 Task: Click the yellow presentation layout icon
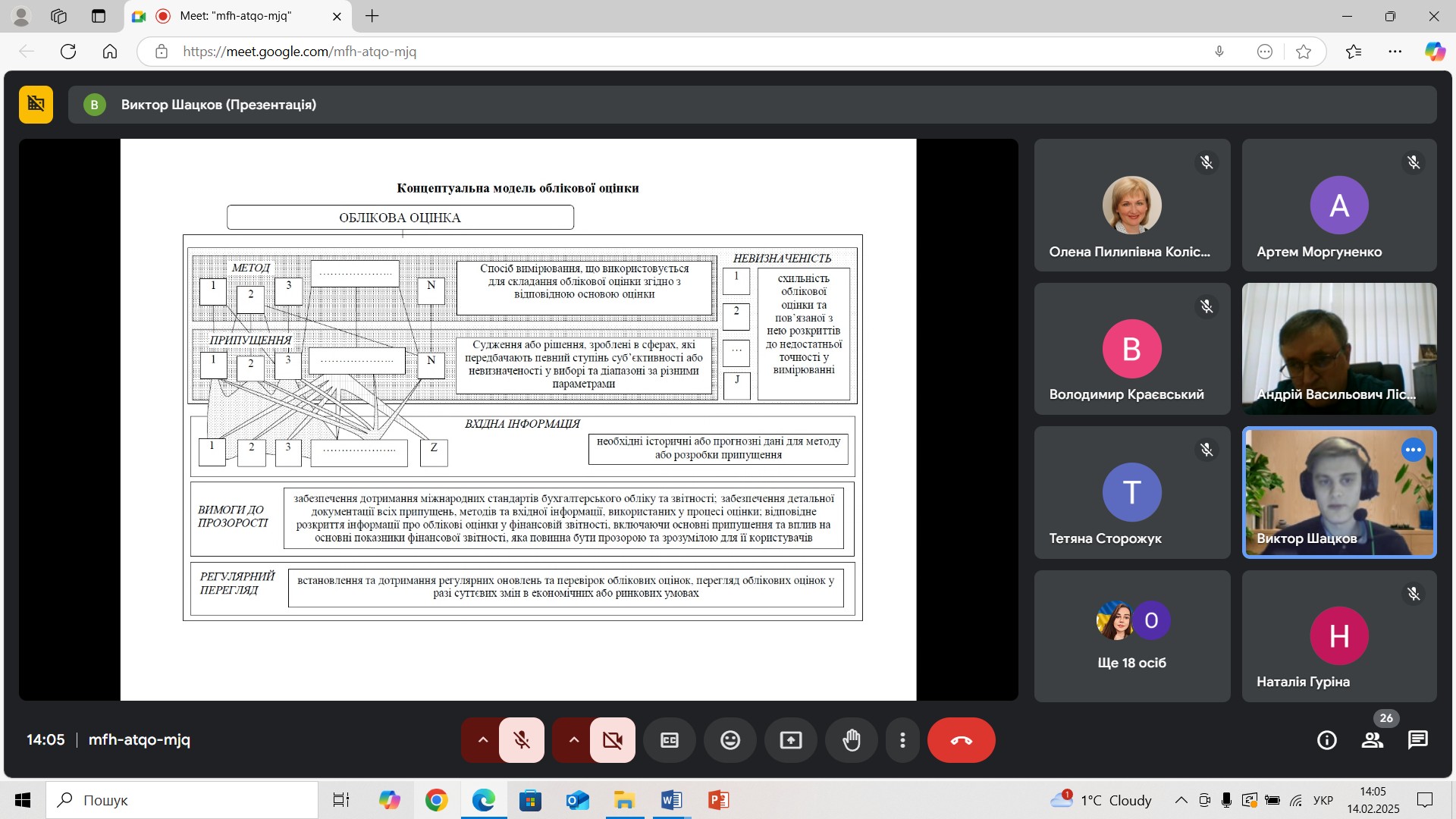coord(36,104)
